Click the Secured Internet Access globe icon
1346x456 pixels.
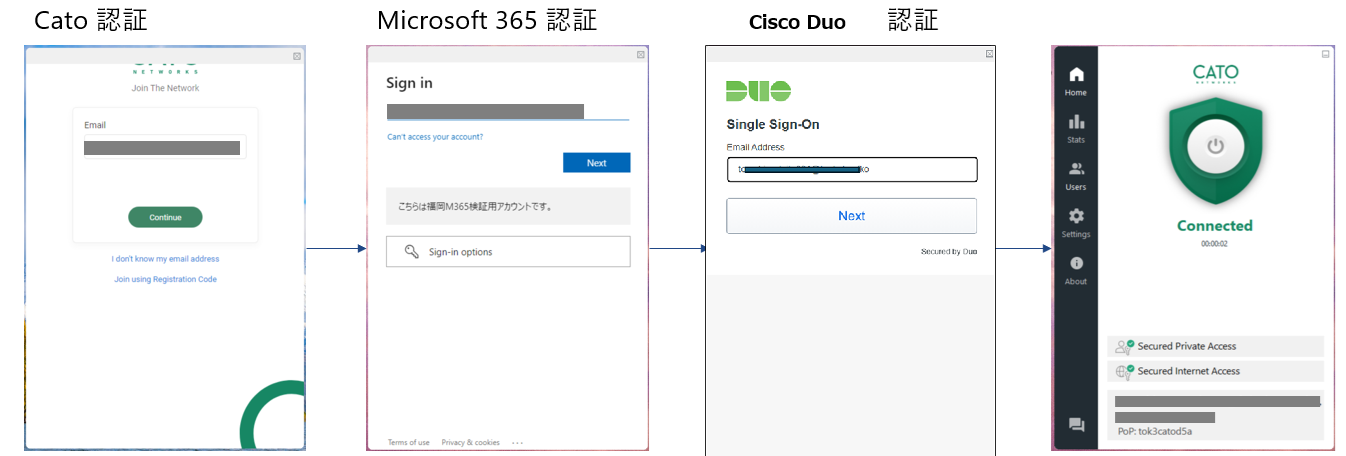(x=1124, y=371)
